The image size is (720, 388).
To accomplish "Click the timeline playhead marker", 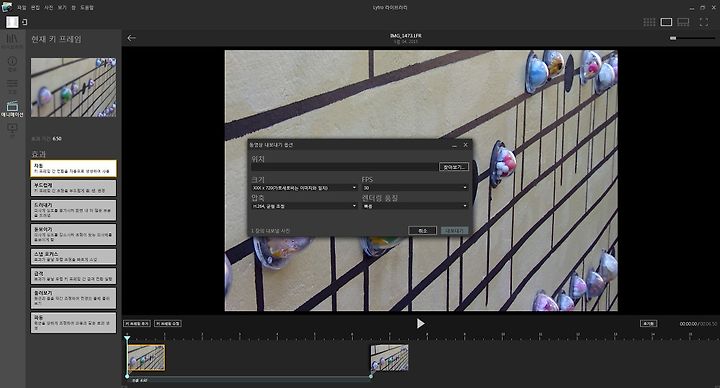I will (x=127, y=338).
